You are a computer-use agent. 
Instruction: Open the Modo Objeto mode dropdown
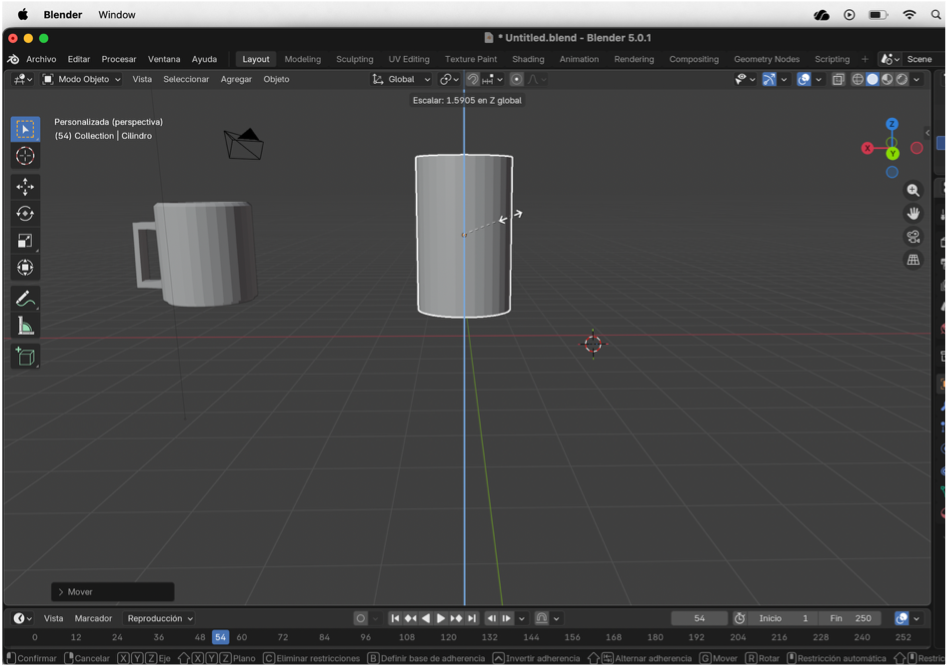pyautogui.click(x=82, y=79)
